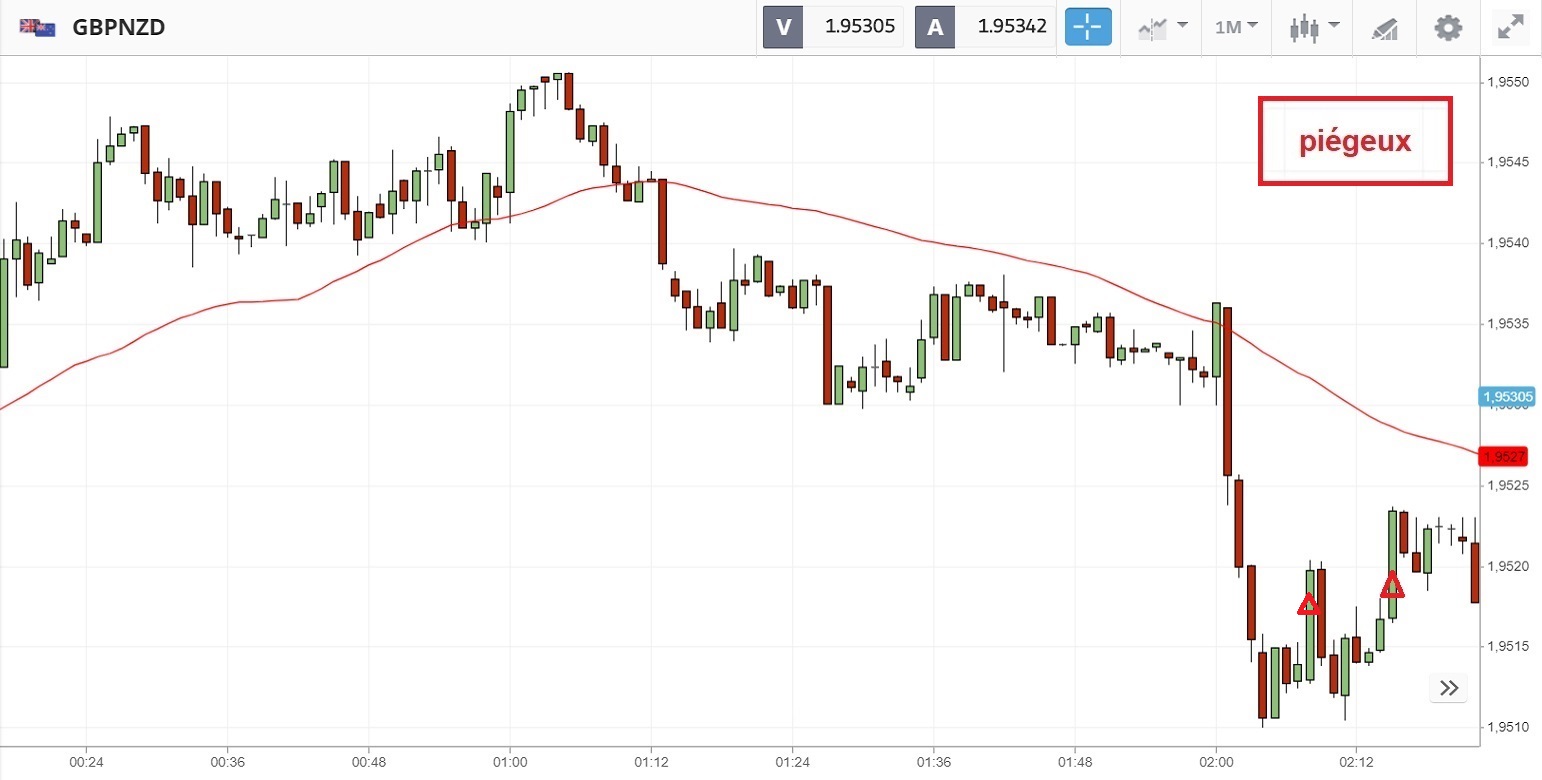Open the drawing tools pencil icon

click(1384, 27)
